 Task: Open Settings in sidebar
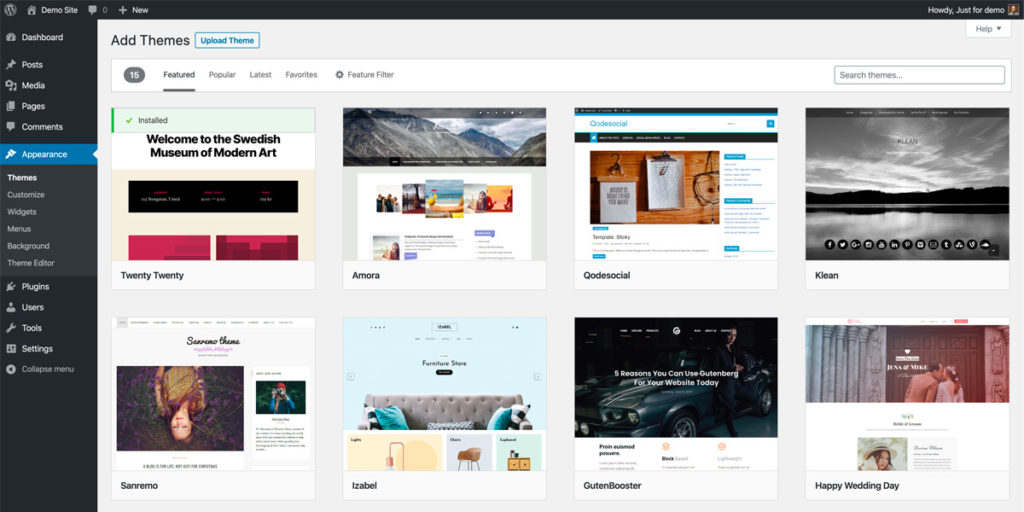[x=37, y=349]
